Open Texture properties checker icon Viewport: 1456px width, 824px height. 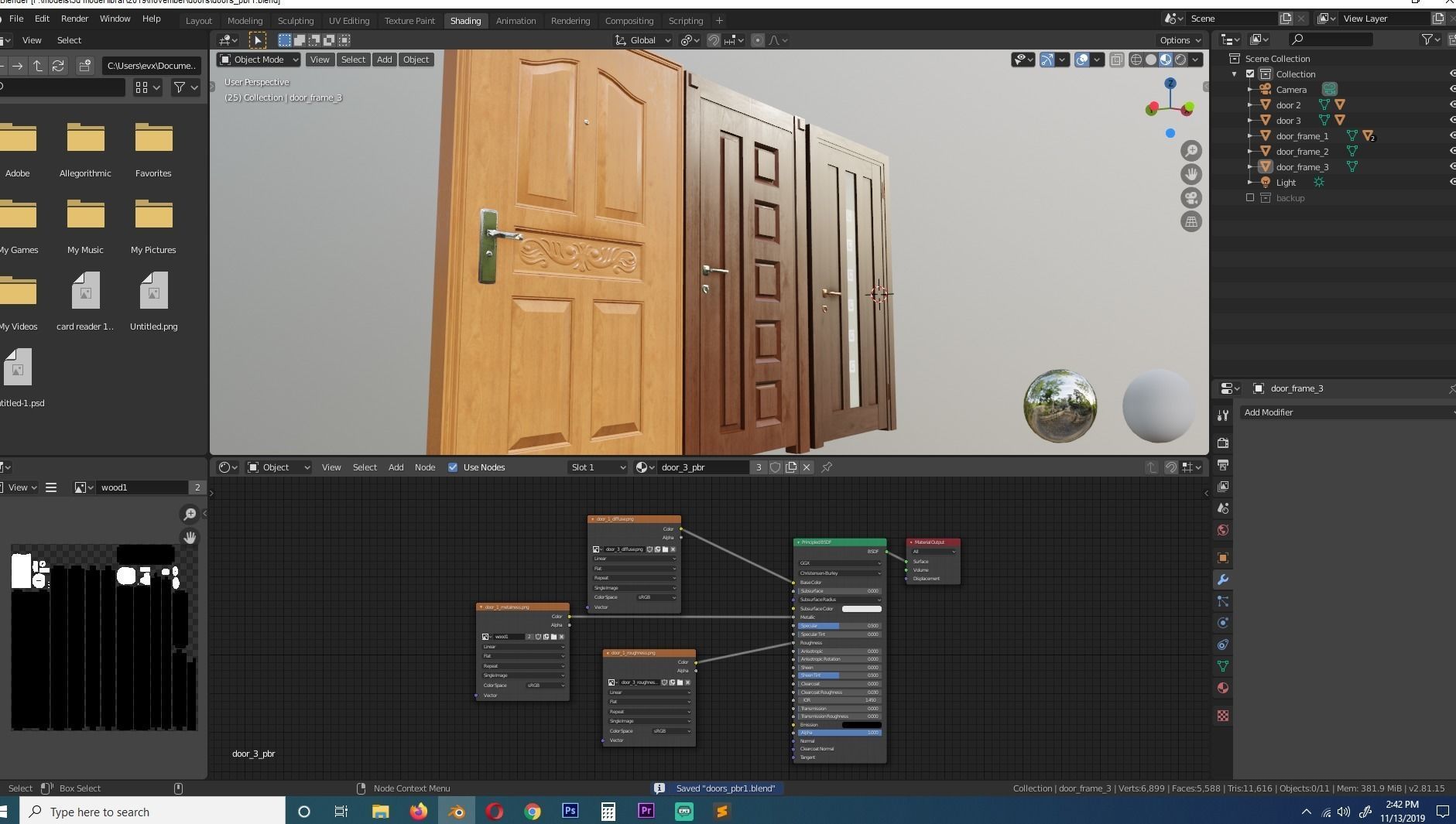pyautogui.click(x=1223, y=716)
